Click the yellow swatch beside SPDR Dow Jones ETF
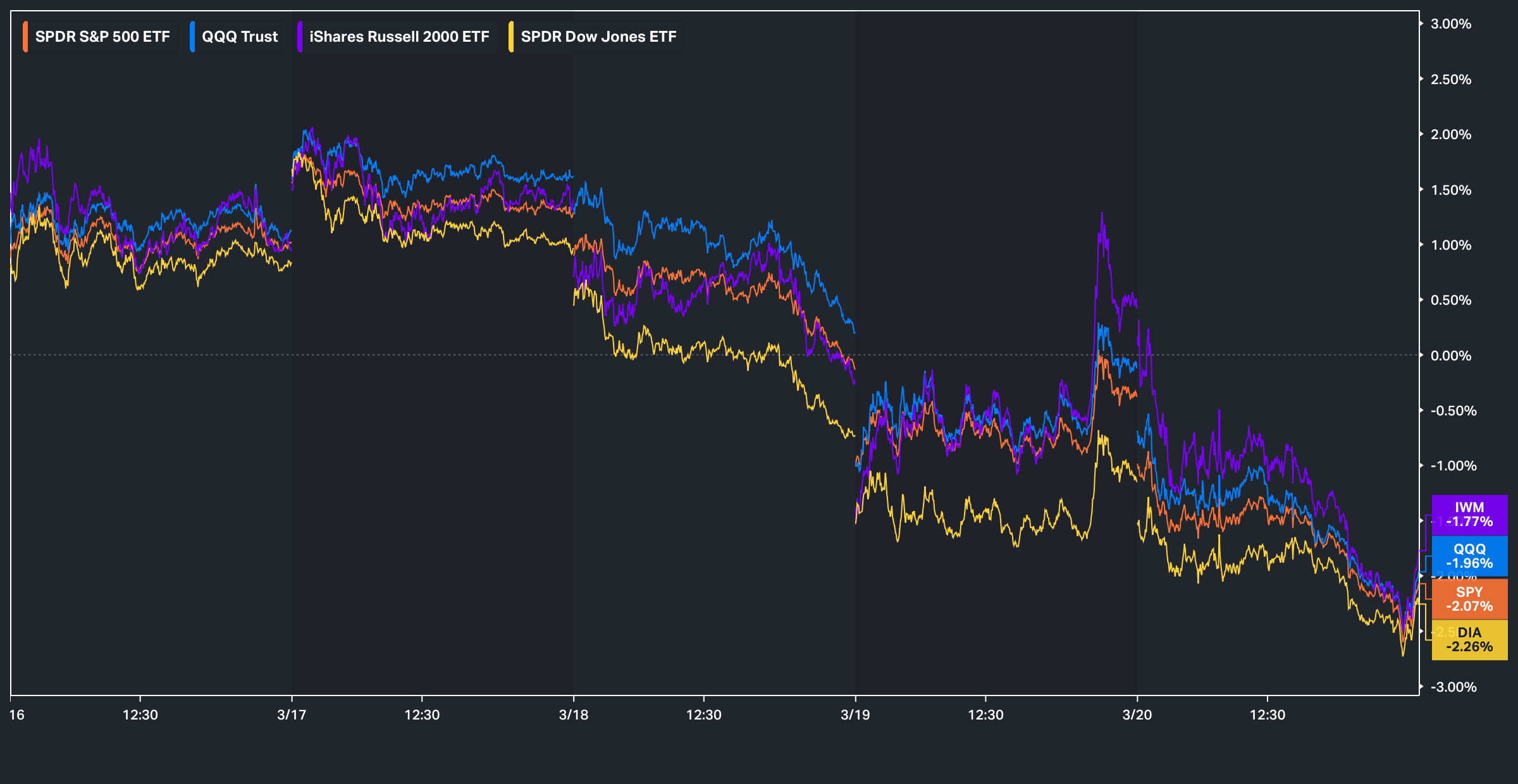 [x=511, y=37]
